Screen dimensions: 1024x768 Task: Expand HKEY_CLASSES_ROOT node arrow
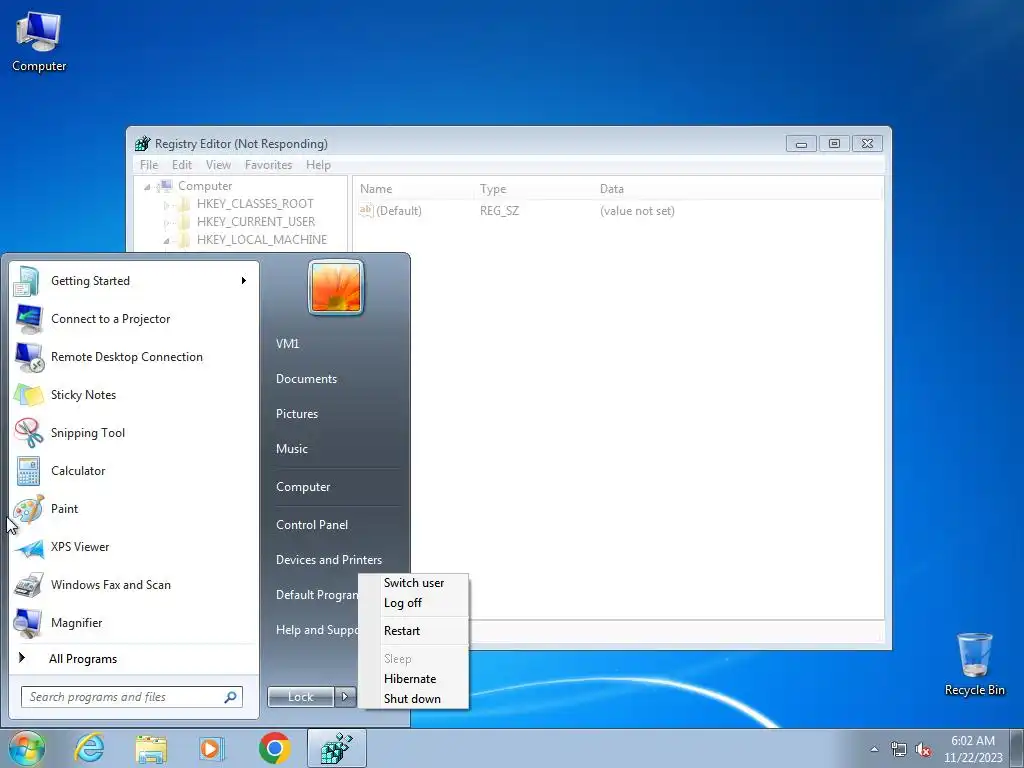167,204
